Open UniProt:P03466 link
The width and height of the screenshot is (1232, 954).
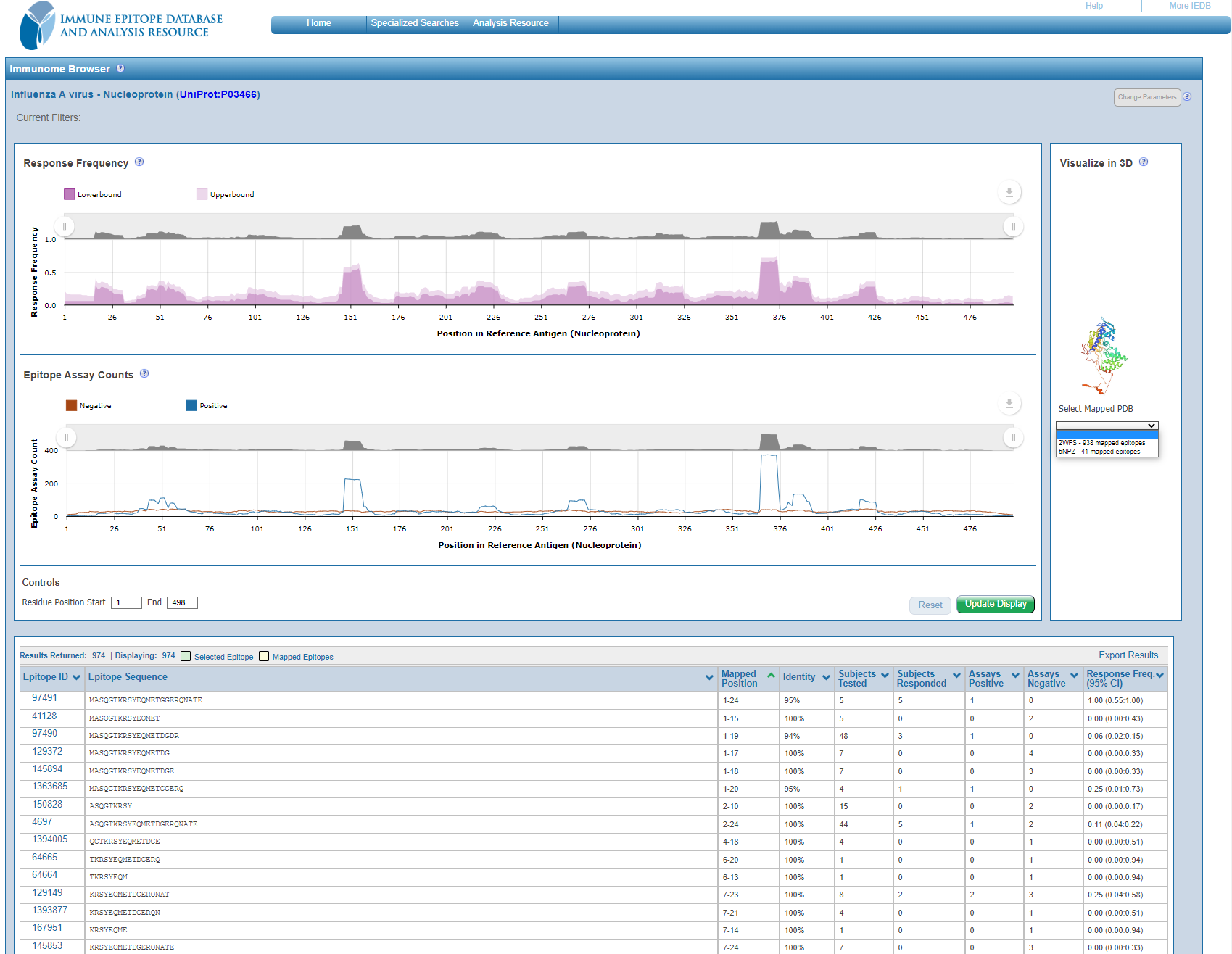pos(218,94)
